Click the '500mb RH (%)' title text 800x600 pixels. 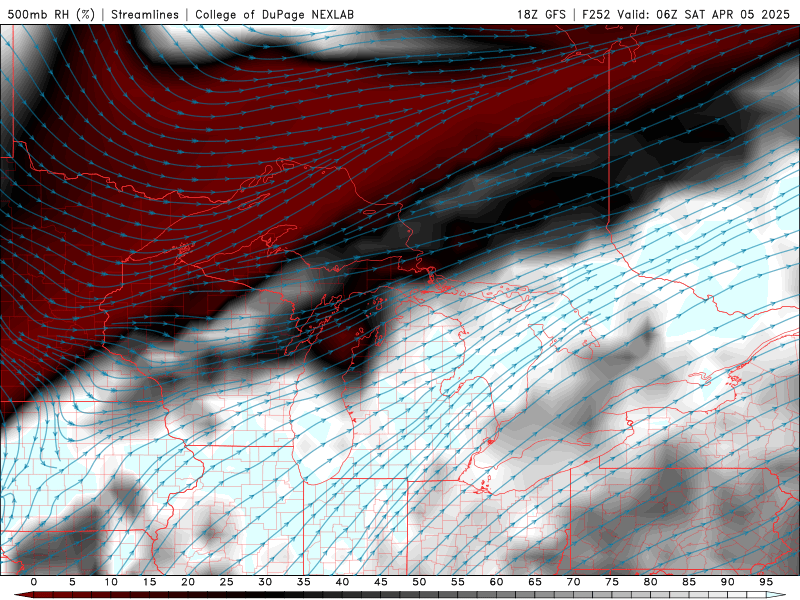tap(51, 14)
